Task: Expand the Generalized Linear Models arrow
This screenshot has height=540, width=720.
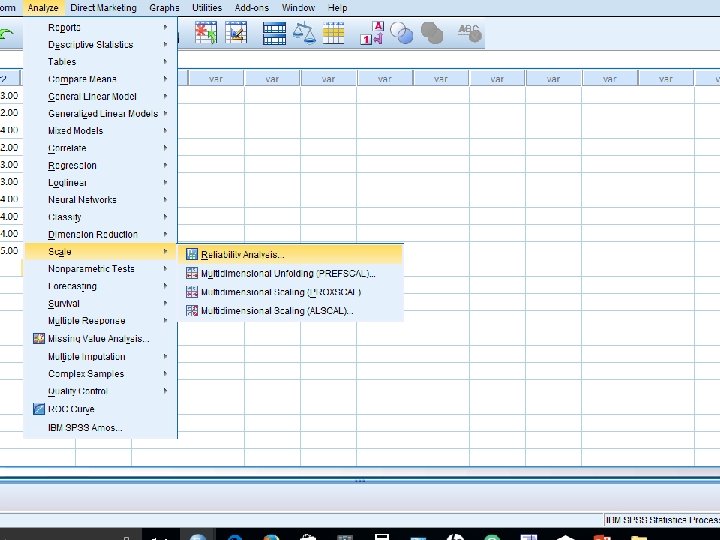Action: 165,113
